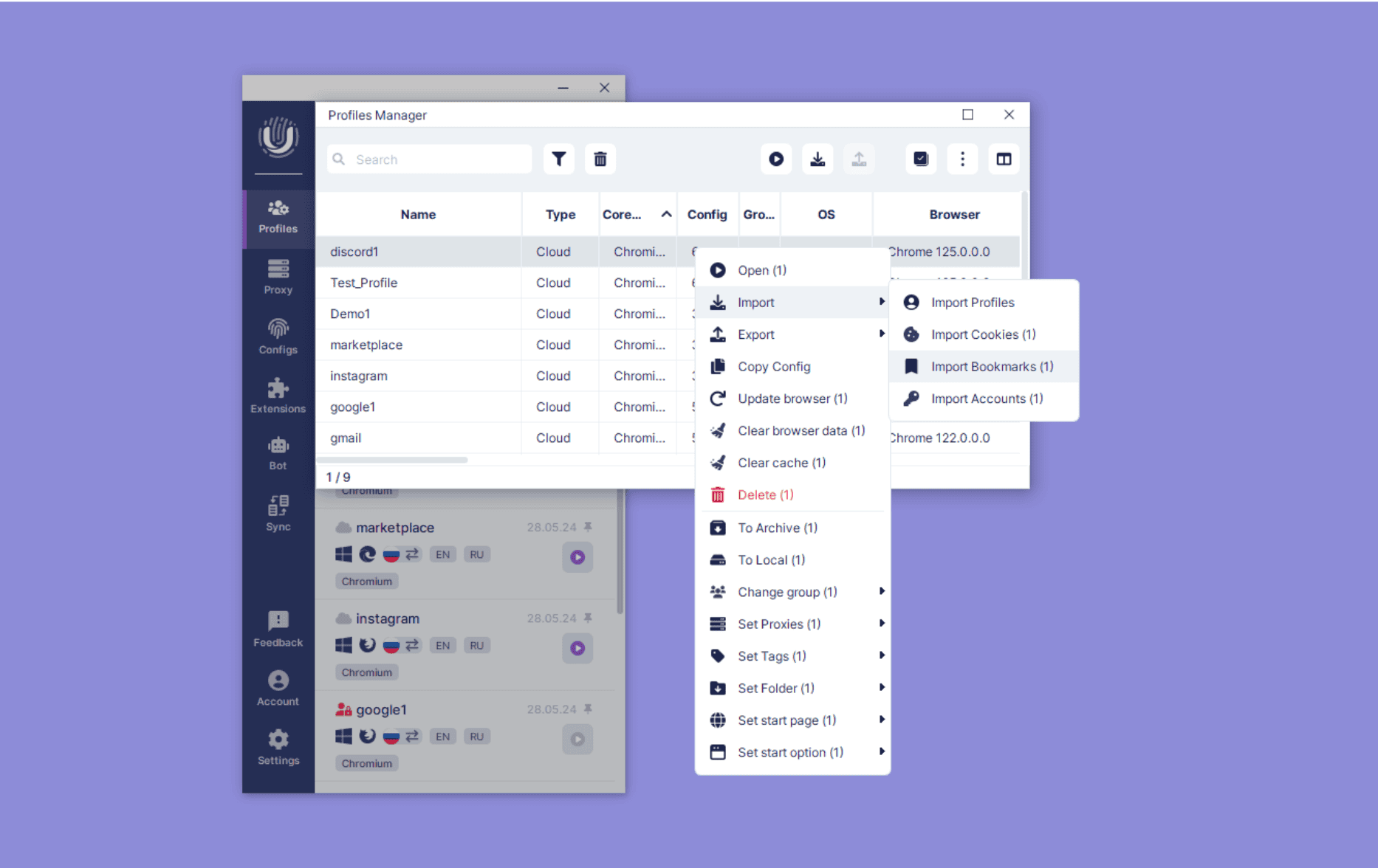Click the trash icon in Profiles Manager toolbar
This screenshot has height=868, width=1378.
(x=600, y=159)
